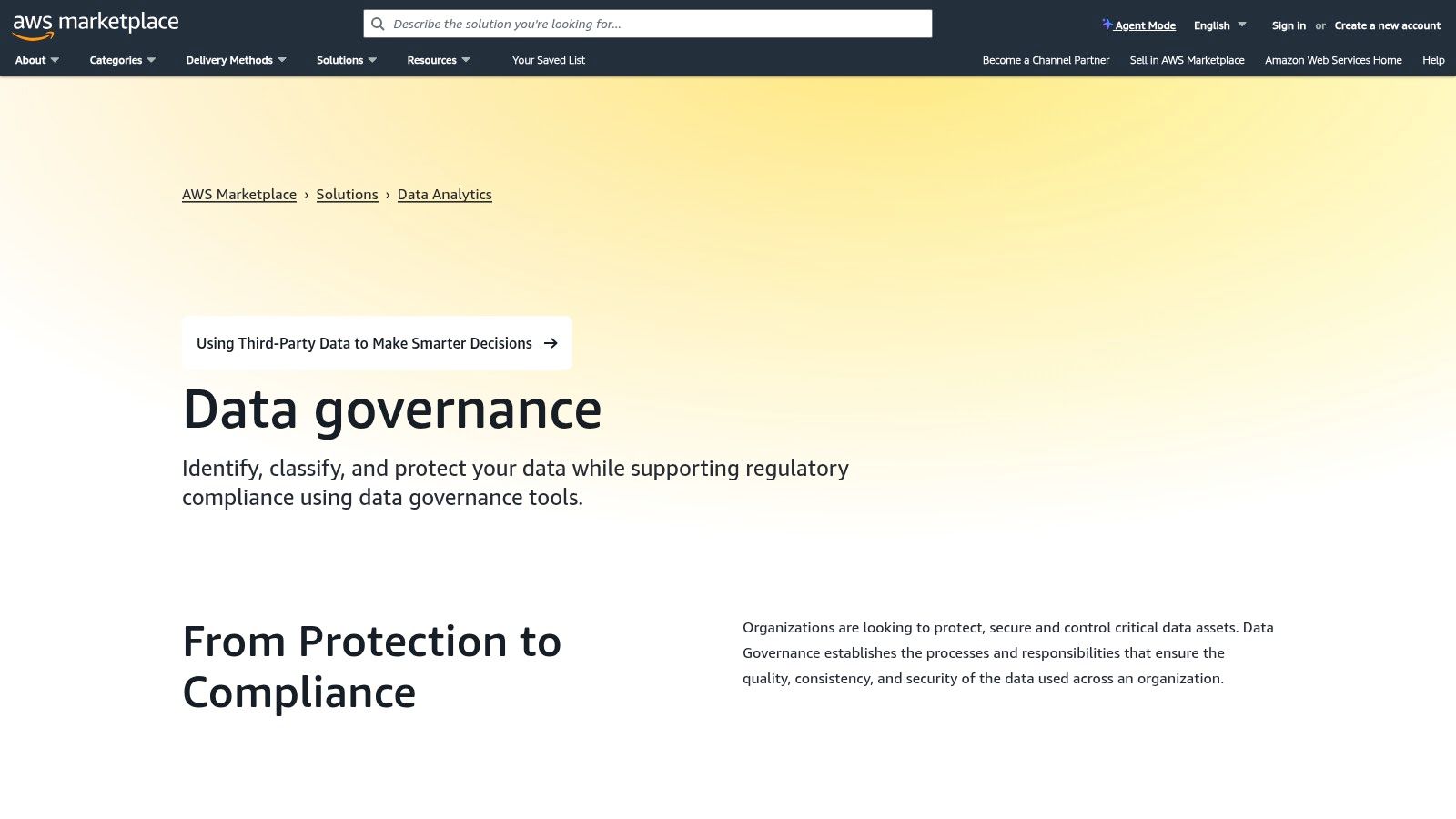The height and width of the screenshot is (819, 1456).
Task: Click Create a new account
Action: 1387,25
